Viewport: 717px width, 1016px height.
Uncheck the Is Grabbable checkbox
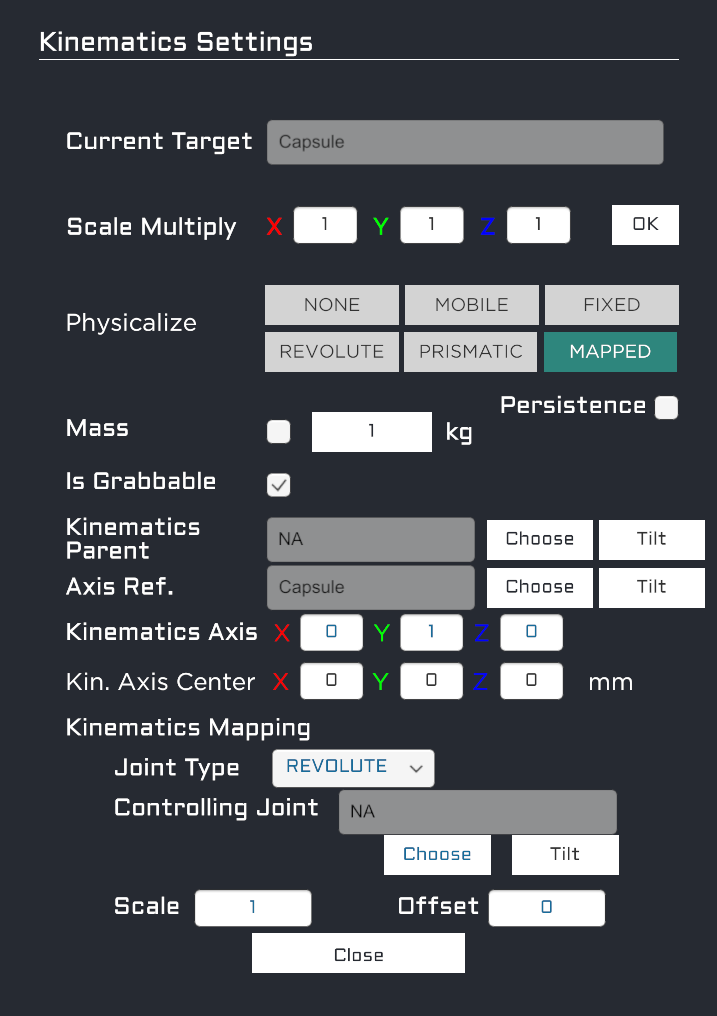(279, 485)
